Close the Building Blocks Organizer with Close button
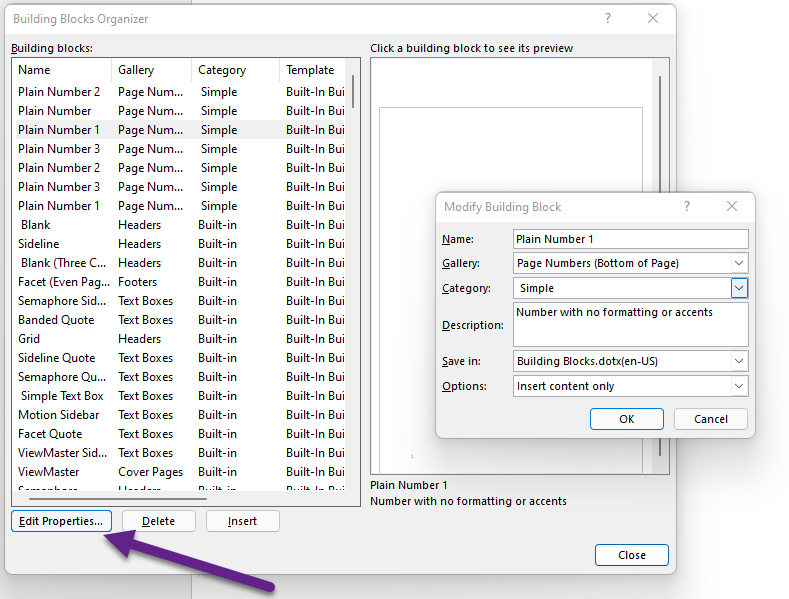Viewport: 789px width, 599px height. (632, 555)
